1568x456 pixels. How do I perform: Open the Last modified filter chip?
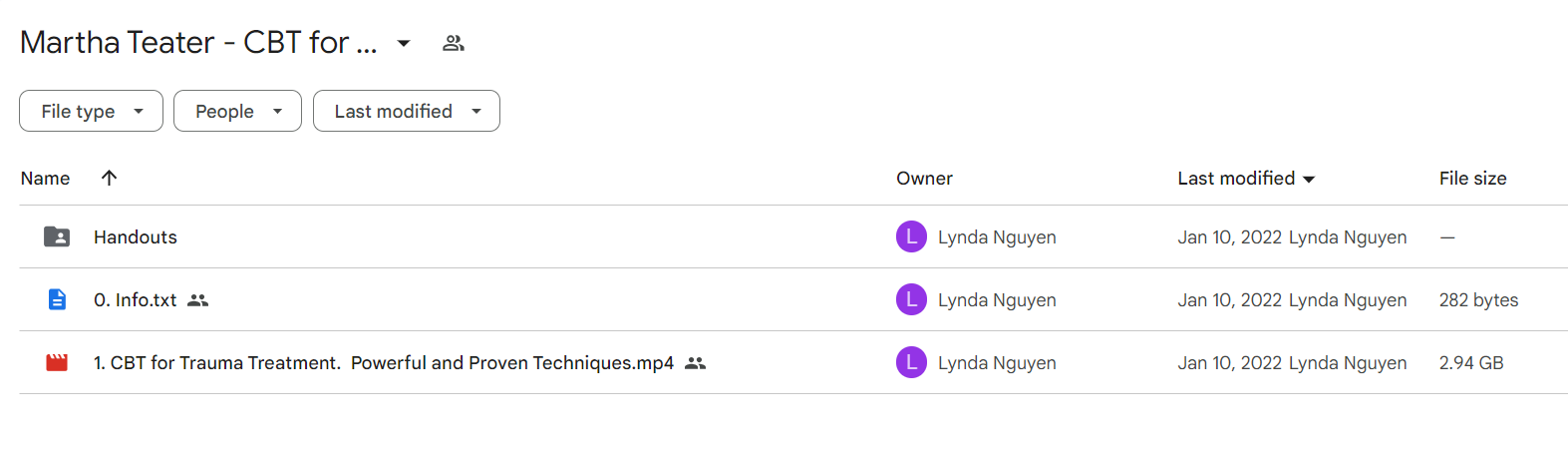pyautogui.click(x=407, y=111)
